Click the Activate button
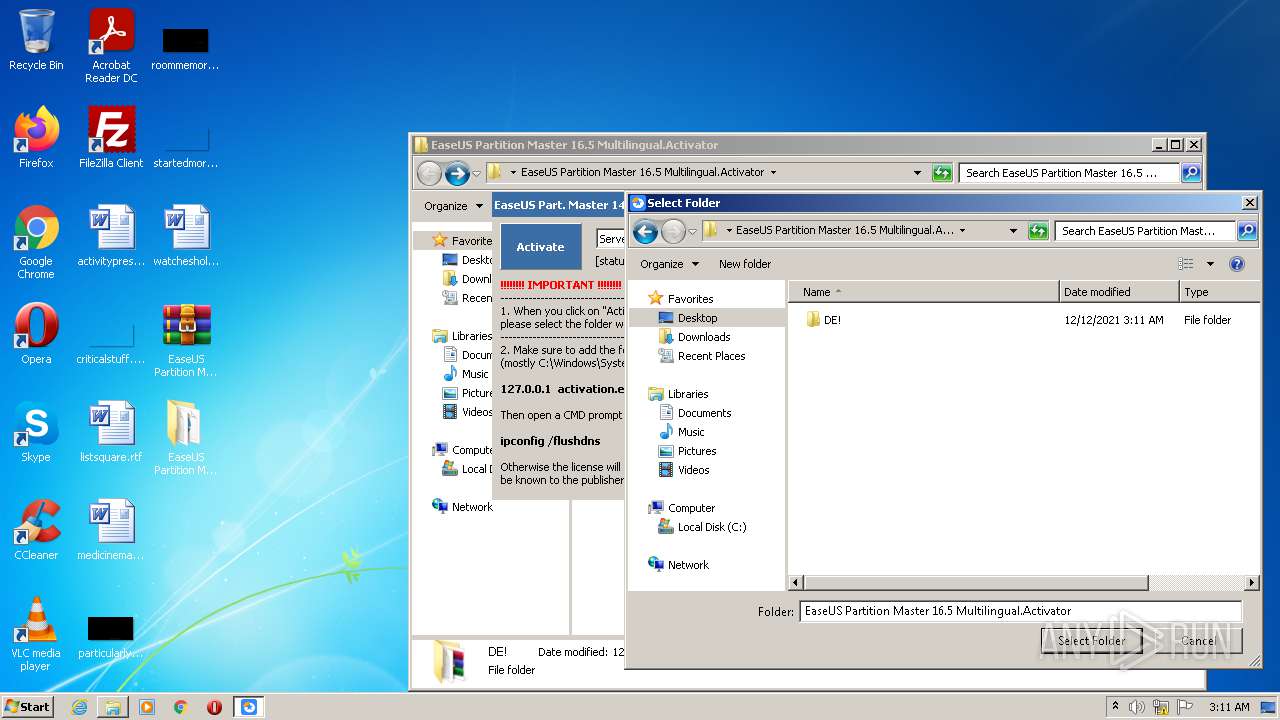This screenshot has width=1280, height=720. (x=540, y=247)
